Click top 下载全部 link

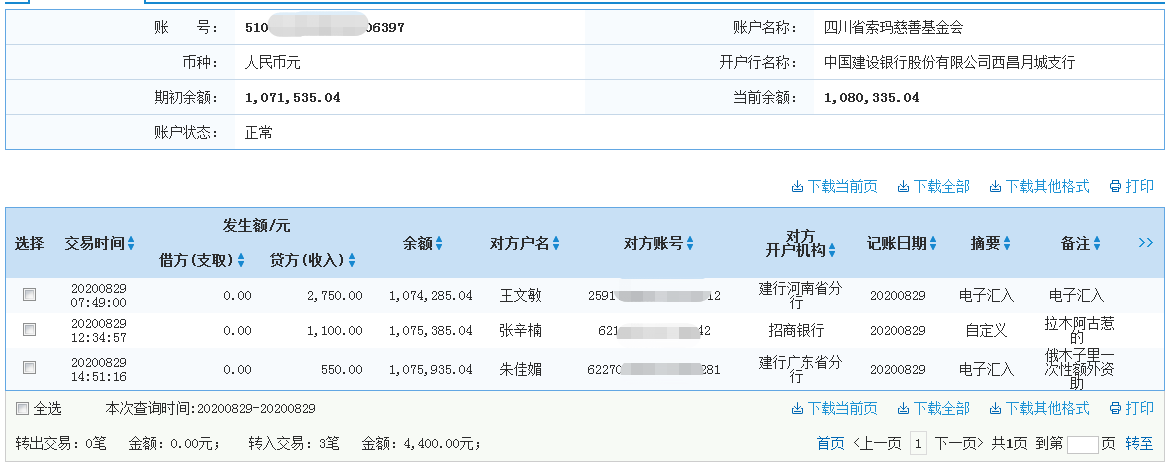click(933, 186)
